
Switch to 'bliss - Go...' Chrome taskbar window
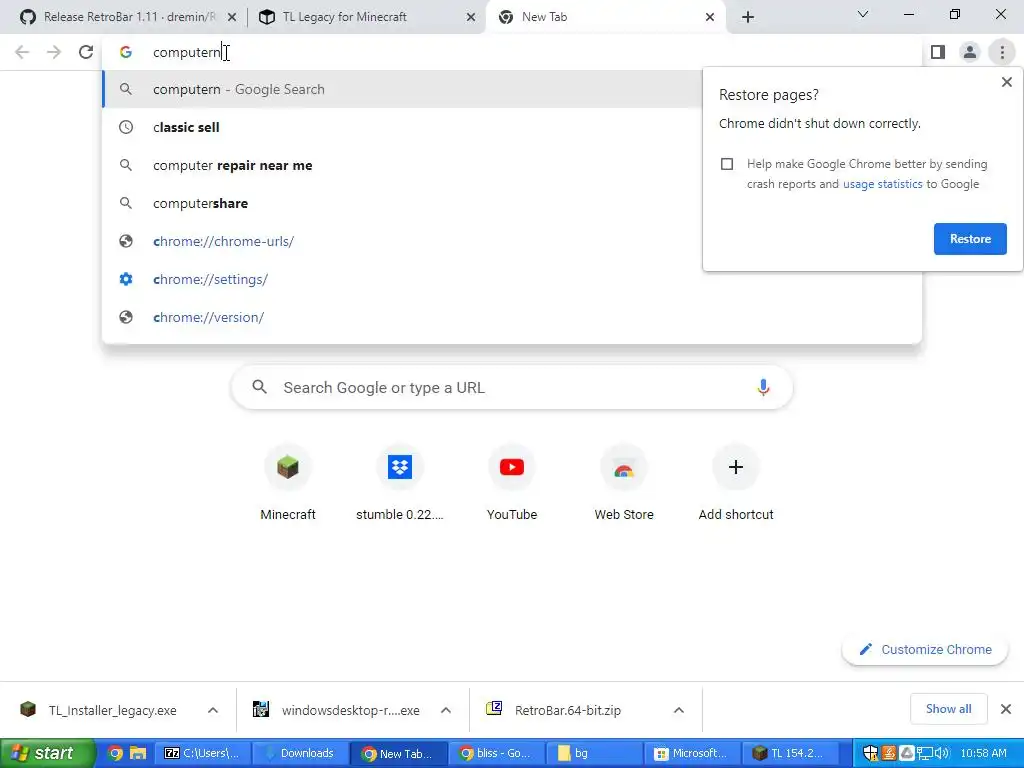[496, 753]
